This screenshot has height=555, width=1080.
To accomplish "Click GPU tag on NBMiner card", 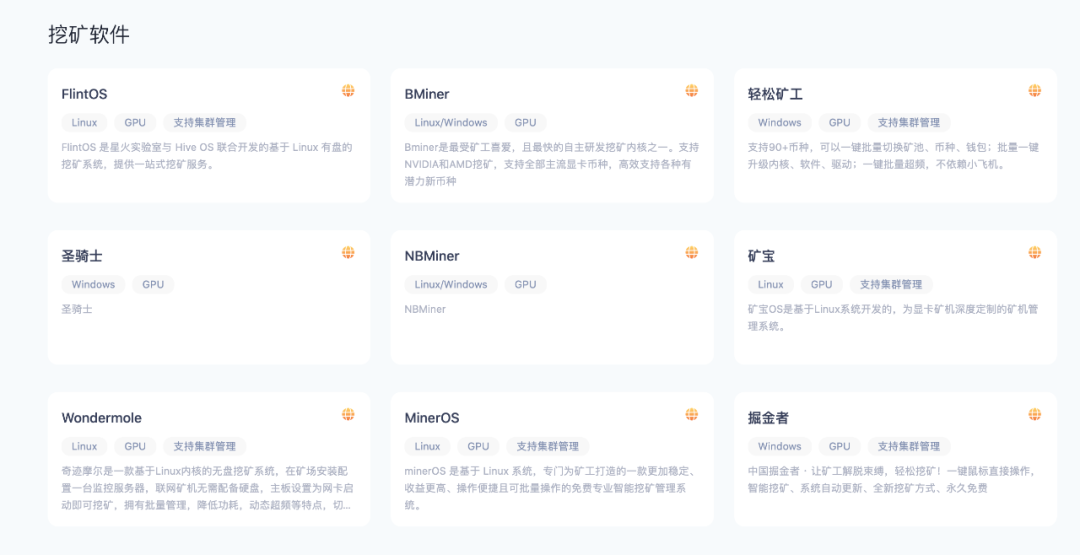I will tap(526, 284).
